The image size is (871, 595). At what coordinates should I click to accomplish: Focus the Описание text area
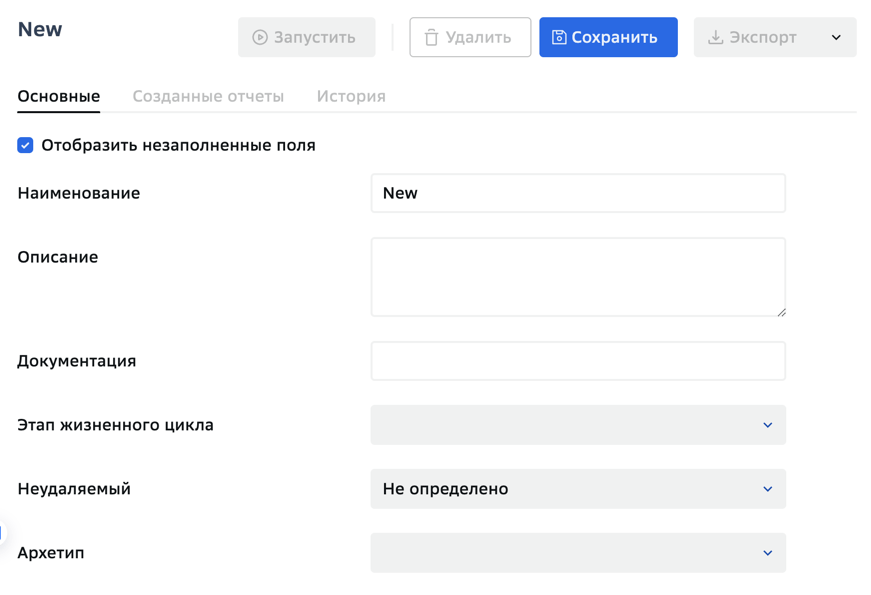[x=578, y=277]
